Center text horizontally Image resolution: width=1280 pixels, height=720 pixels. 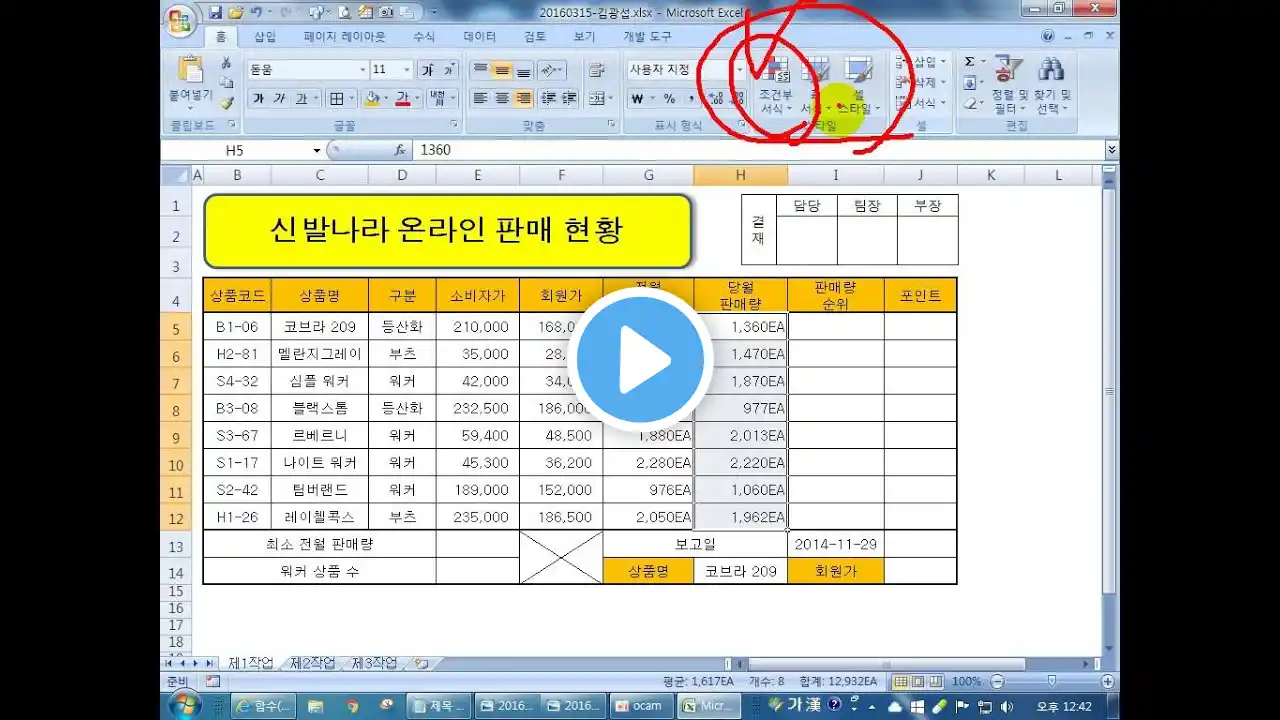[x=502, y=99]
